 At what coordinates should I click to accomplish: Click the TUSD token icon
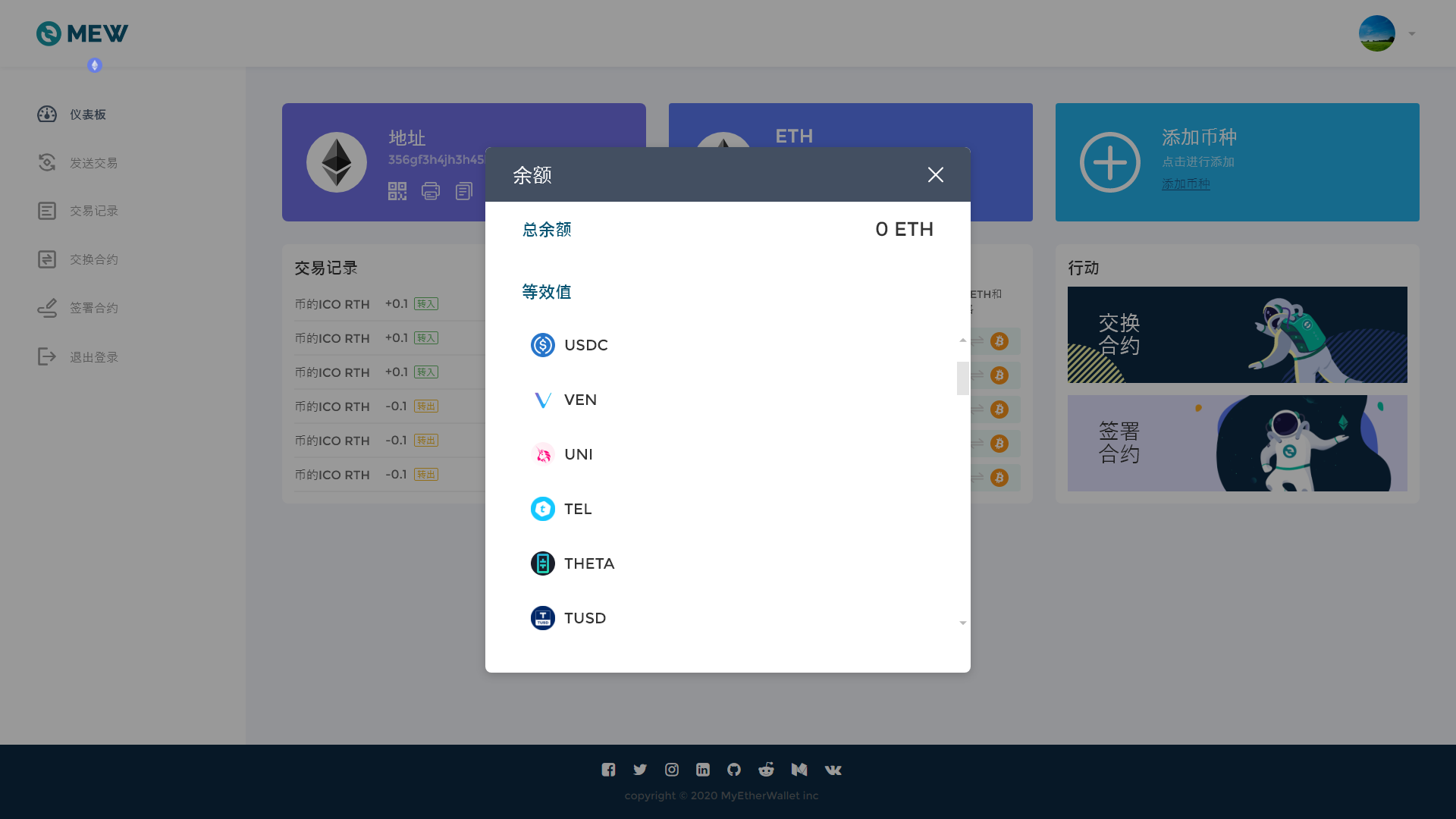pos(542,618)
